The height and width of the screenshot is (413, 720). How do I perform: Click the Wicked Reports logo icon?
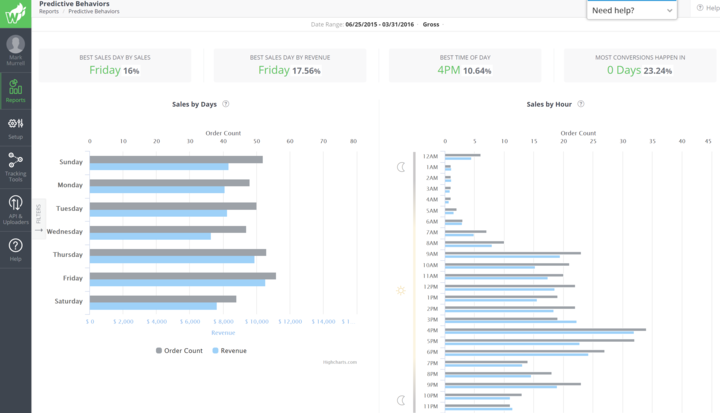pyautogui.click(x=16, y=14)
